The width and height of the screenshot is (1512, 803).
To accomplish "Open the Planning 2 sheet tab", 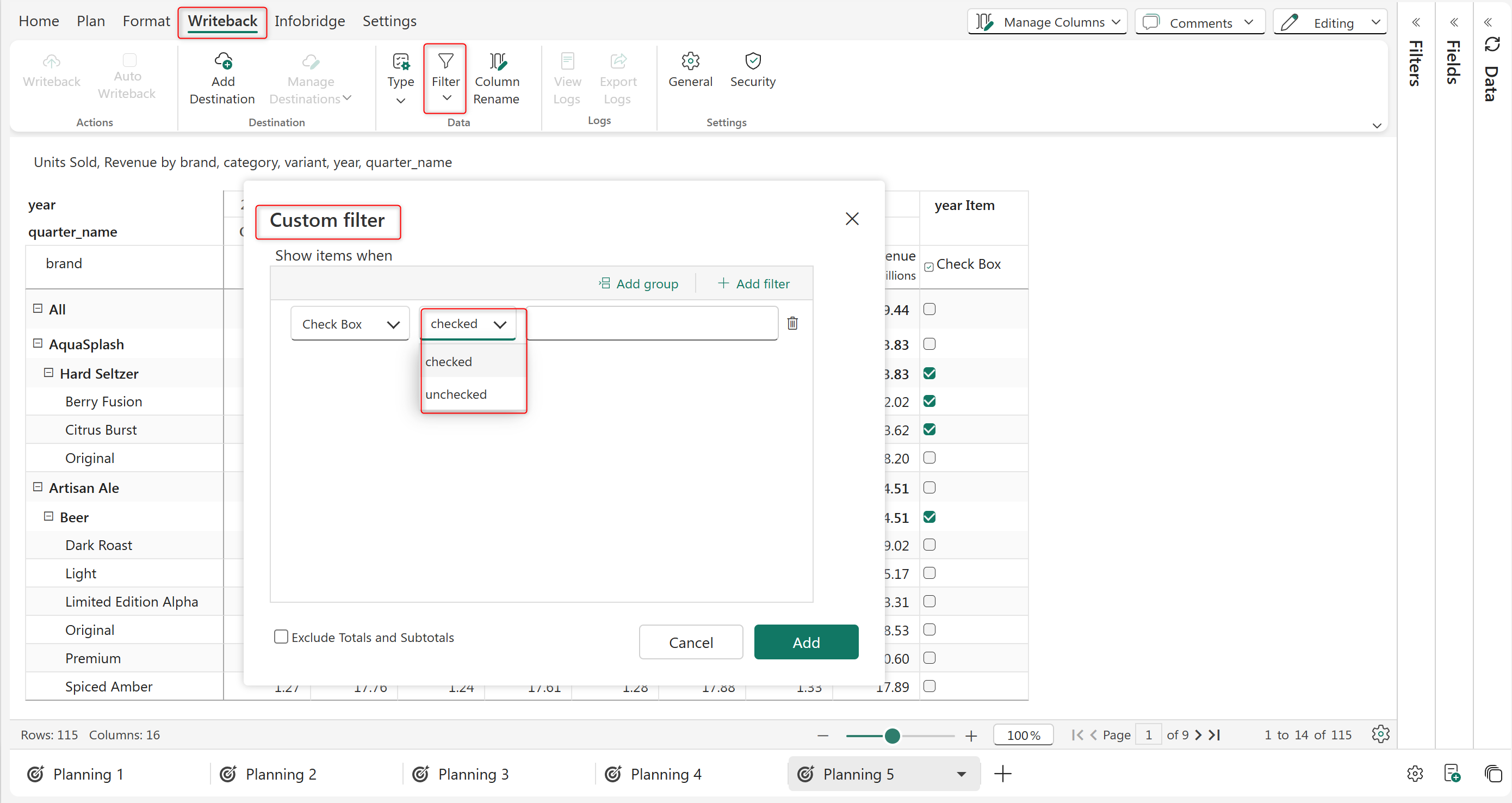I will [280, 774].
